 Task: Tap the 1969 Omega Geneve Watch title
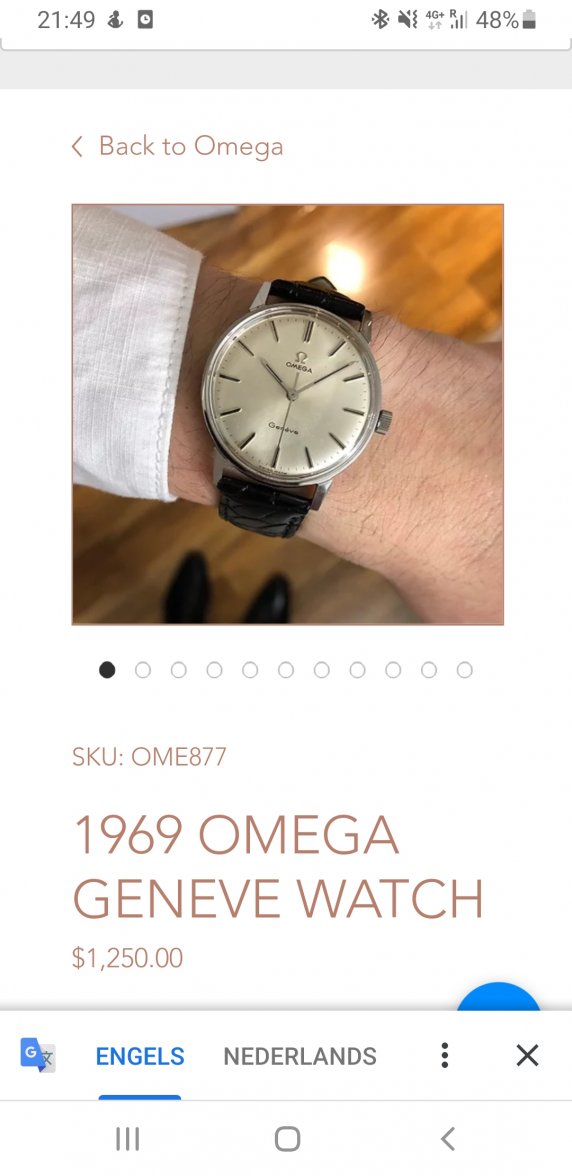pyautogui.click(x=278, y=867)
